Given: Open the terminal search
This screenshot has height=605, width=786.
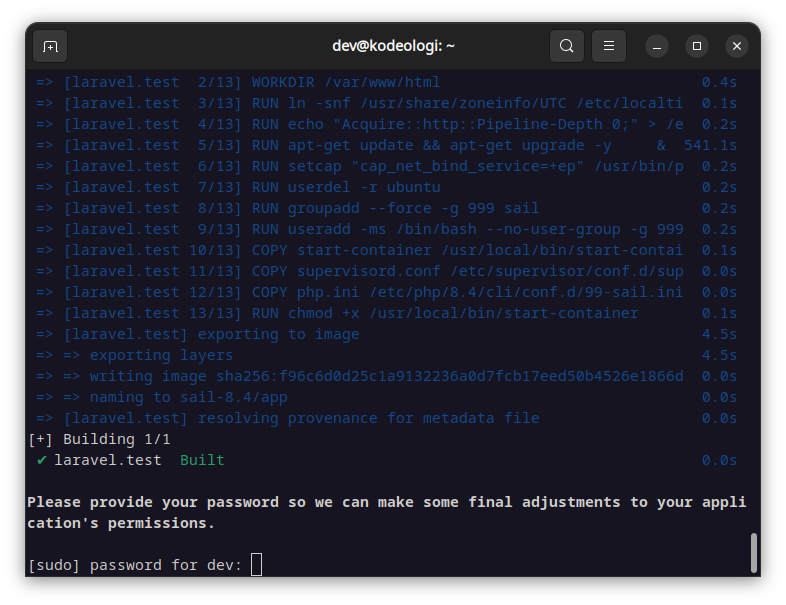Looking at the screenshot, I should 566,46.
